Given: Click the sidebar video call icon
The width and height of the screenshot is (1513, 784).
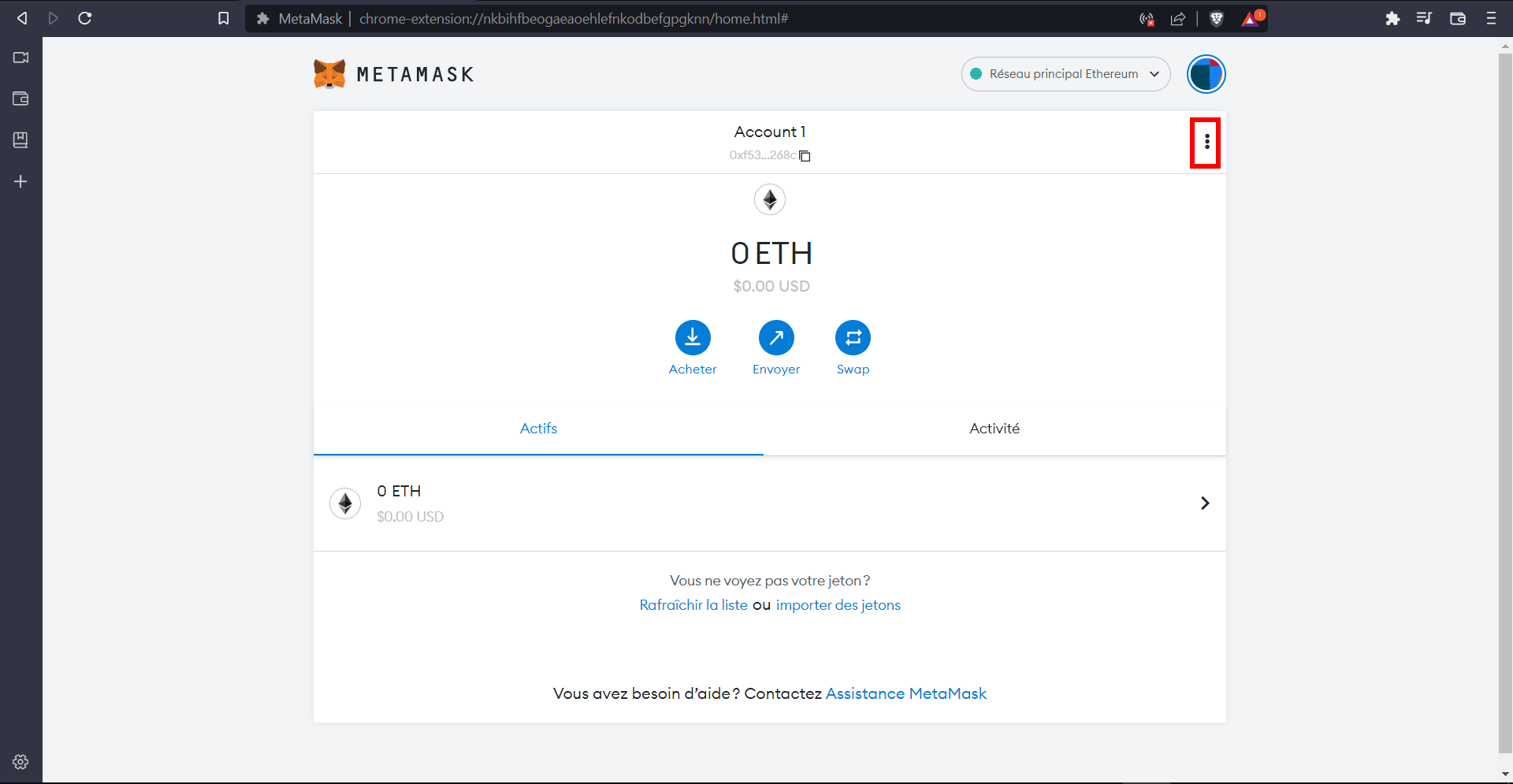Looking at the screenshot, I should click(x=21, y=58).
